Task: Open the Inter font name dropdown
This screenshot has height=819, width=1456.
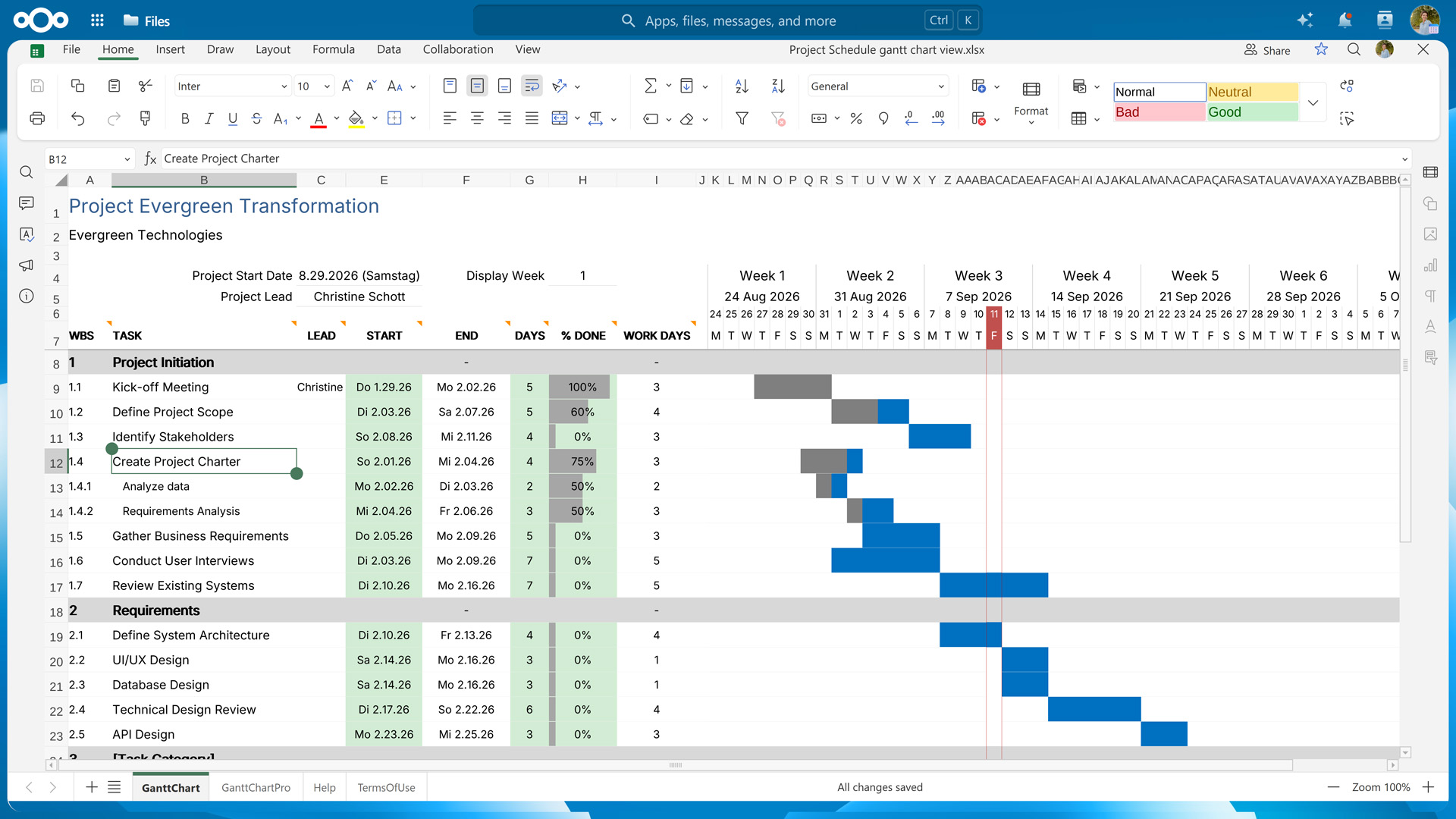Action: pos(232,86)
